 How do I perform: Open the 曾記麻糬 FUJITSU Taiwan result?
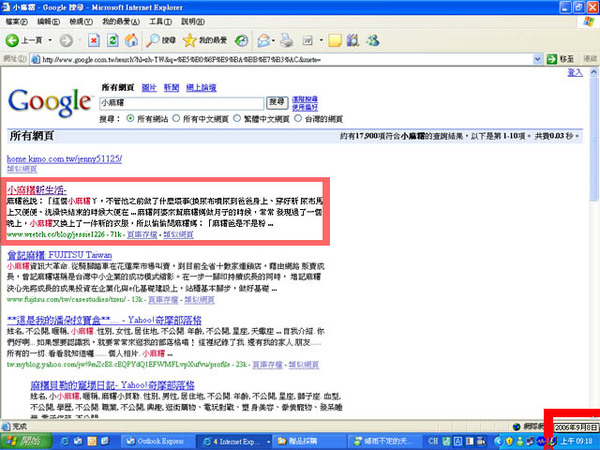60,255
